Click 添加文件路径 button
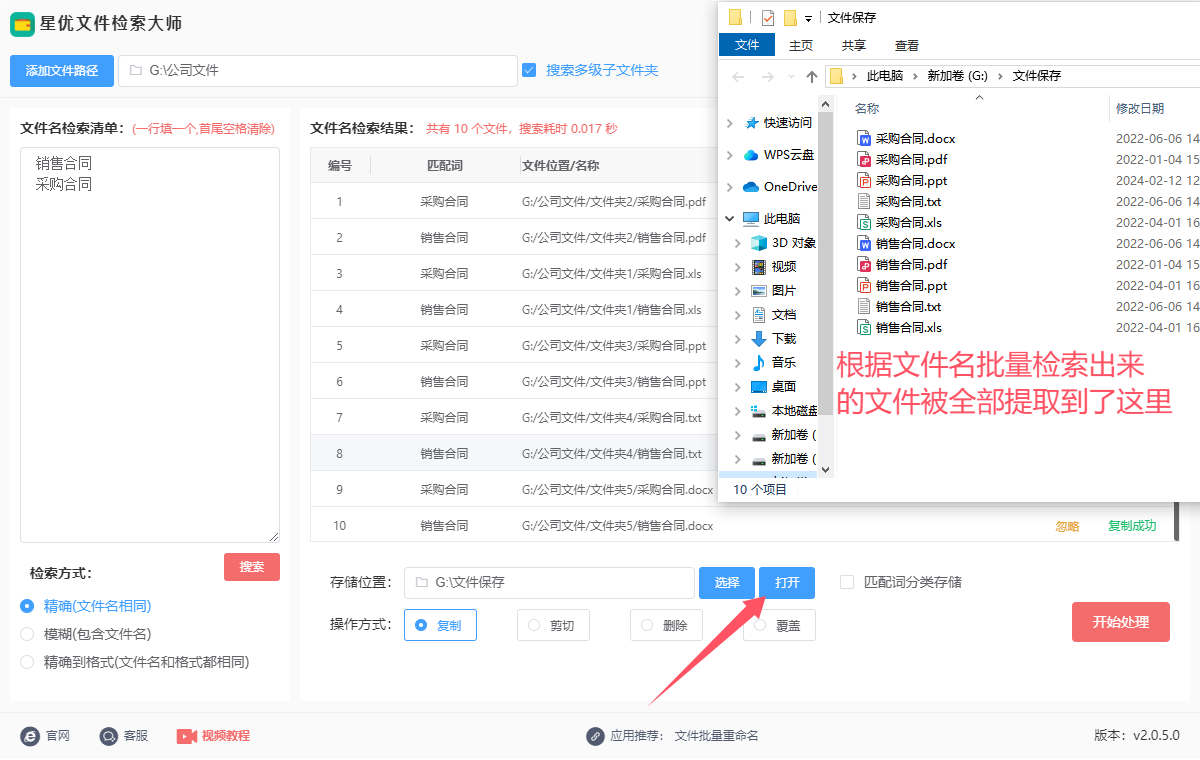This screenshot has height=760, width=1200. [x=62, y=71]
